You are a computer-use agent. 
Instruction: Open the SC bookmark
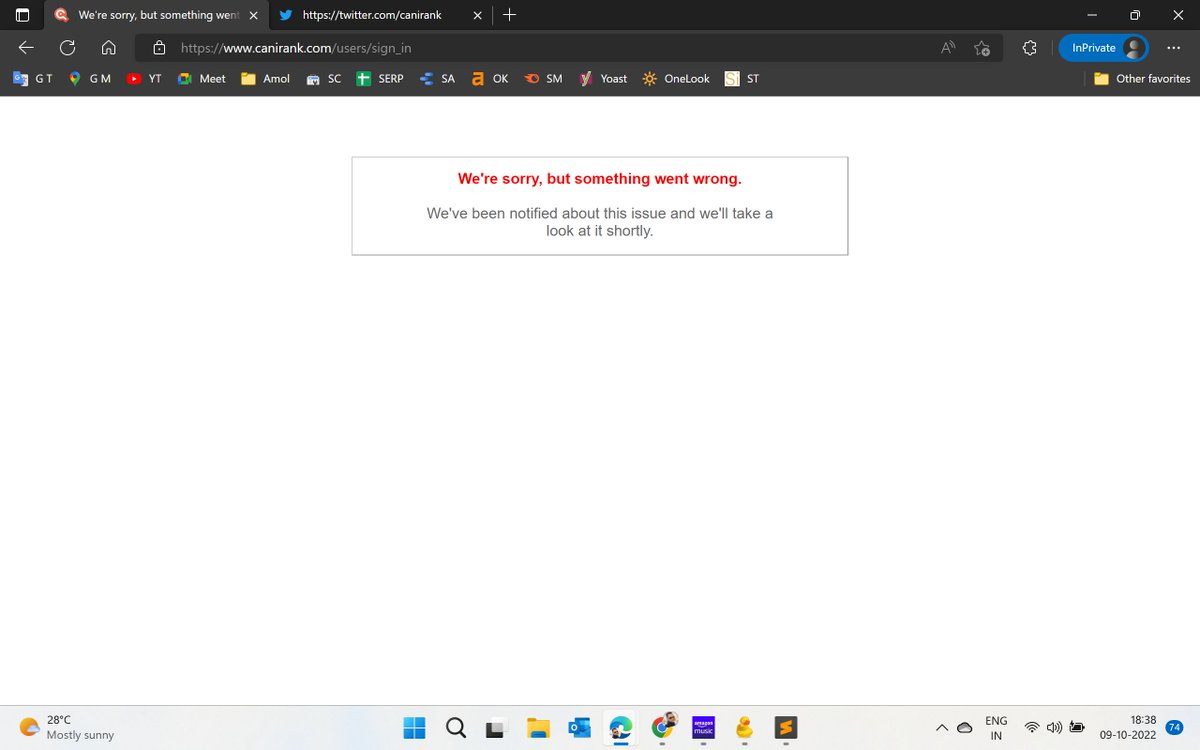click(x=324, y=78)
